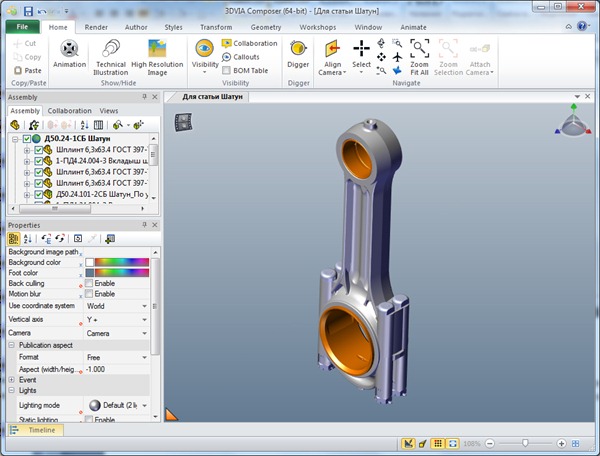The width and height of the screenshot is (600, 456).
Task: Click the grid mode icon in status bar
Action: pos(438,443)
